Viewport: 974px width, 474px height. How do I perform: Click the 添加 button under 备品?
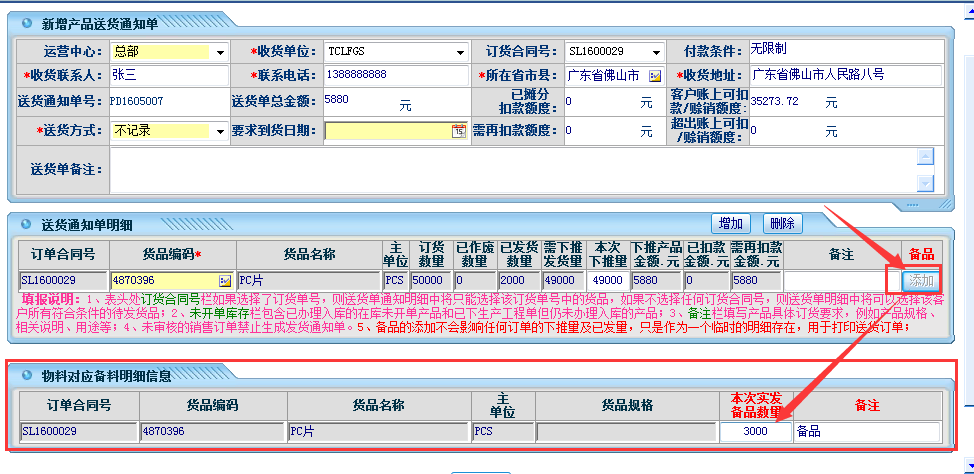click(x=920, y=281)
